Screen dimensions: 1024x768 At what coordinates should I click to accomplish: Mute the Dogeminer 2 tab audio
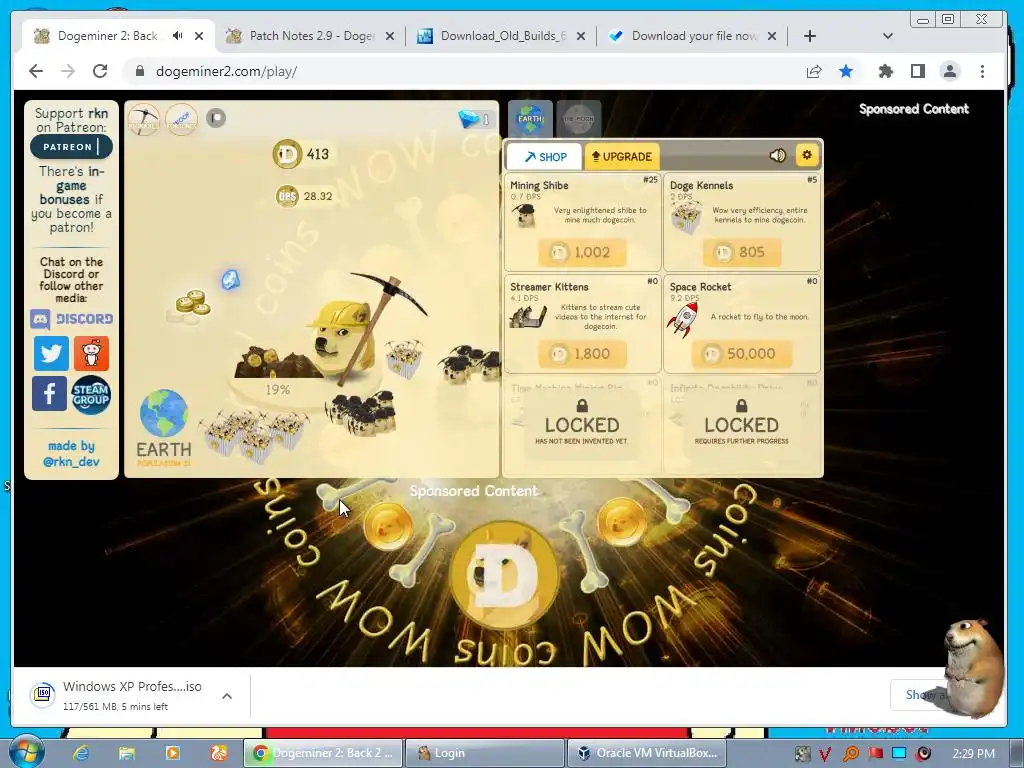[178, 36]
